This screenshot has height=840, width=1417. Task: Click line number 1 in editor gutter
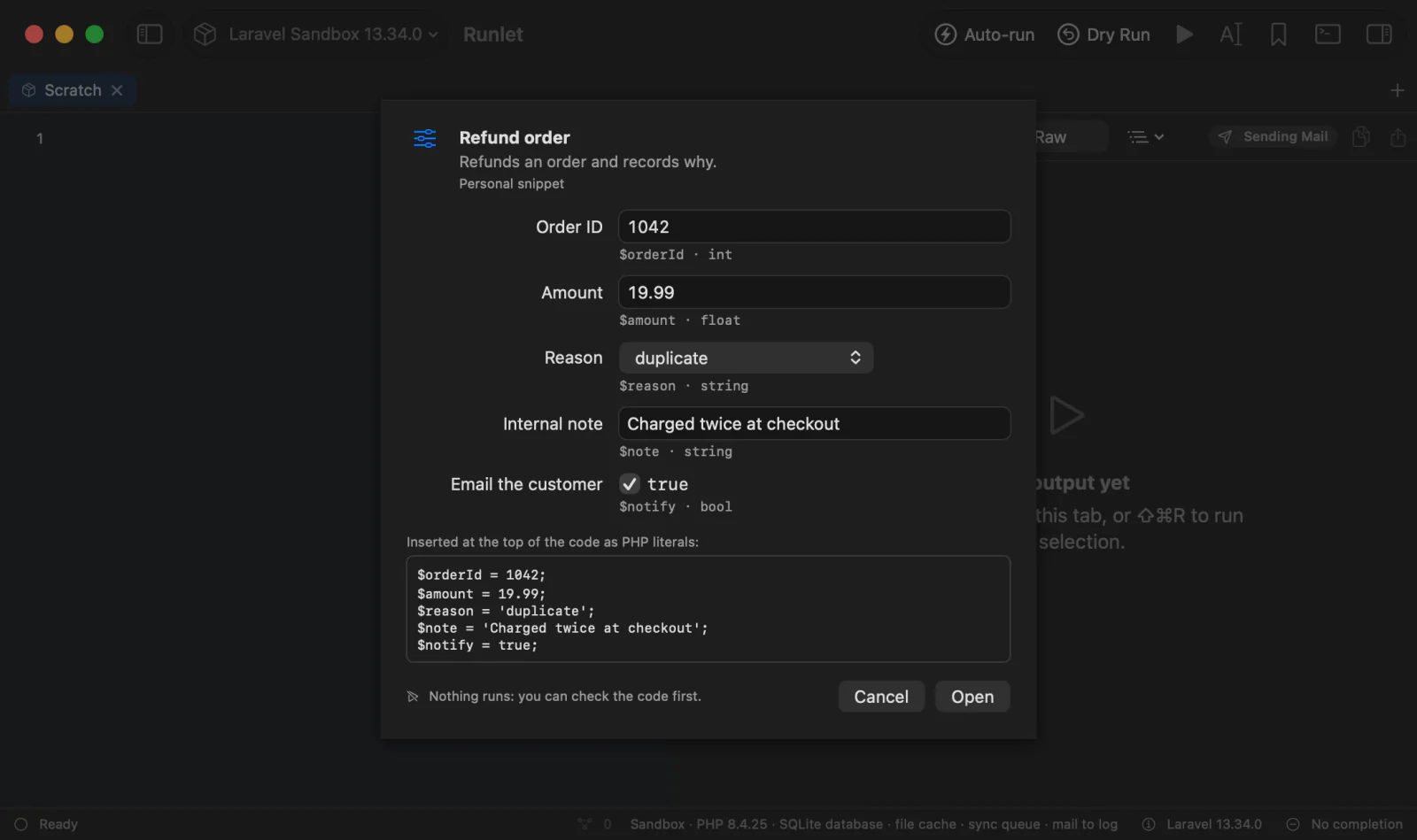40,139
